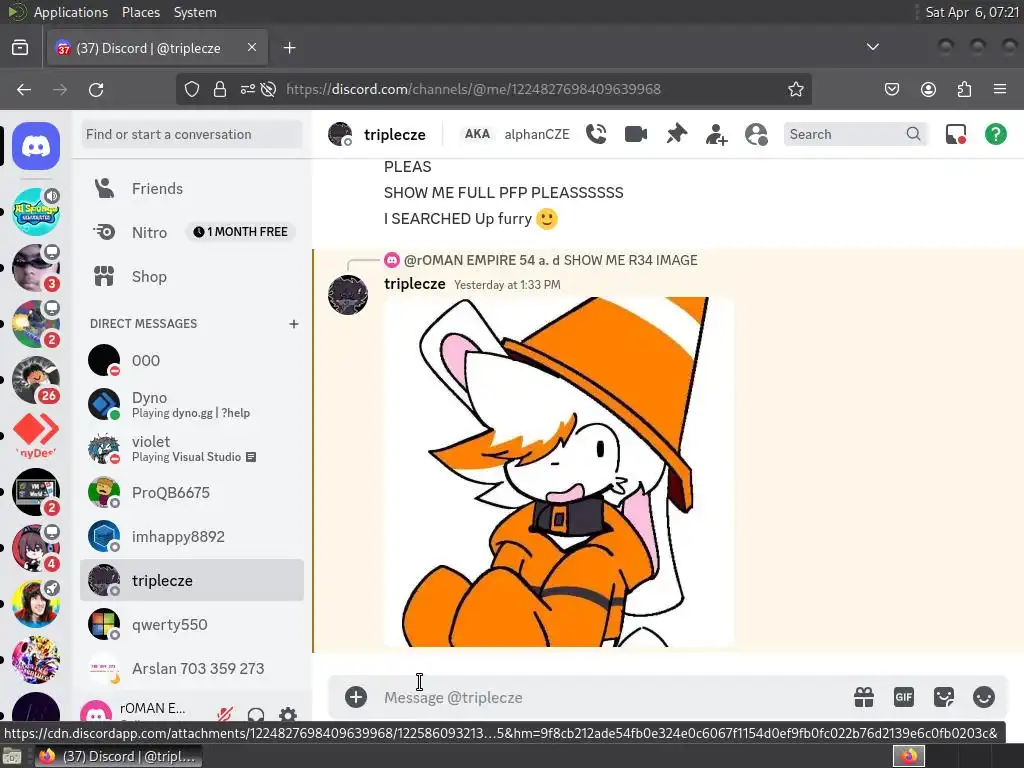Open the sticker picker

click(944, 697)
